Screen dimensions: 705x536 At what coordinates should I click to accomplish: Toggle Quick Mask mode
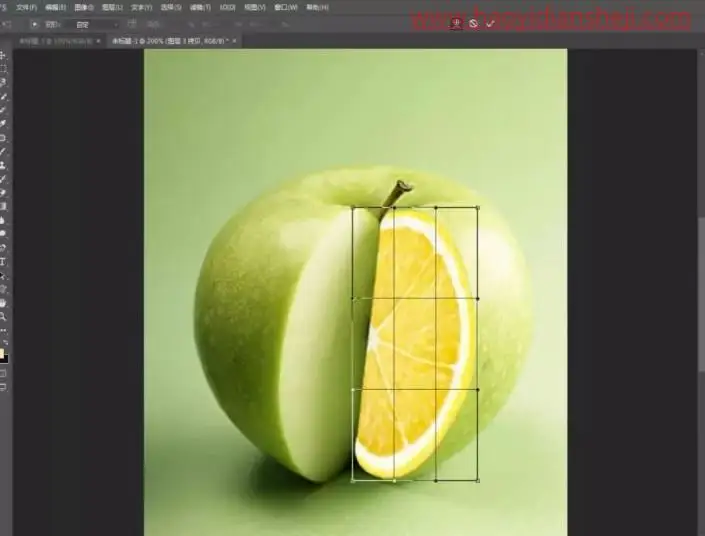click(x=3, y=373)
